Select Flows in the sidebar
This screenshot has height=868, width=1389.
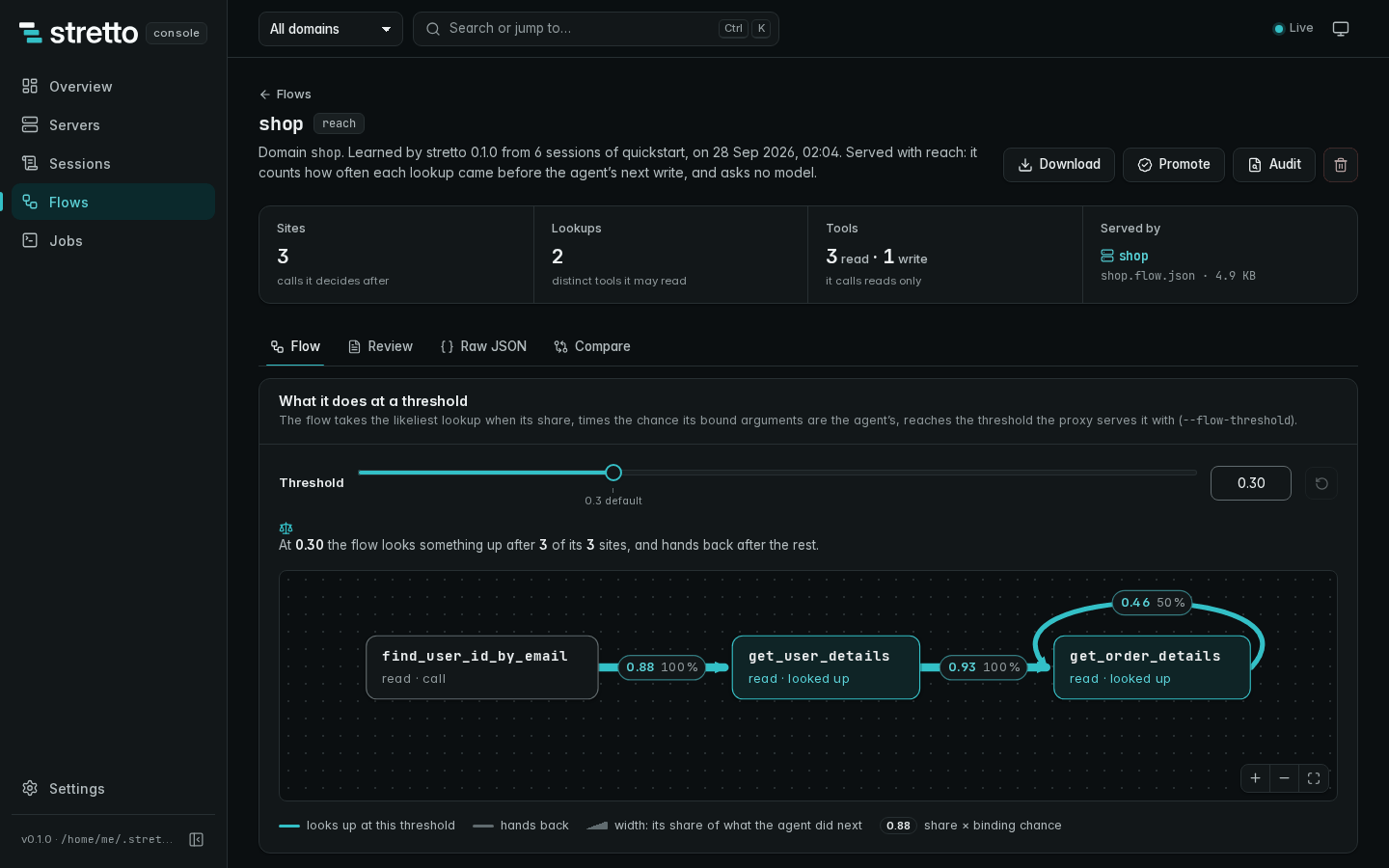113,202
